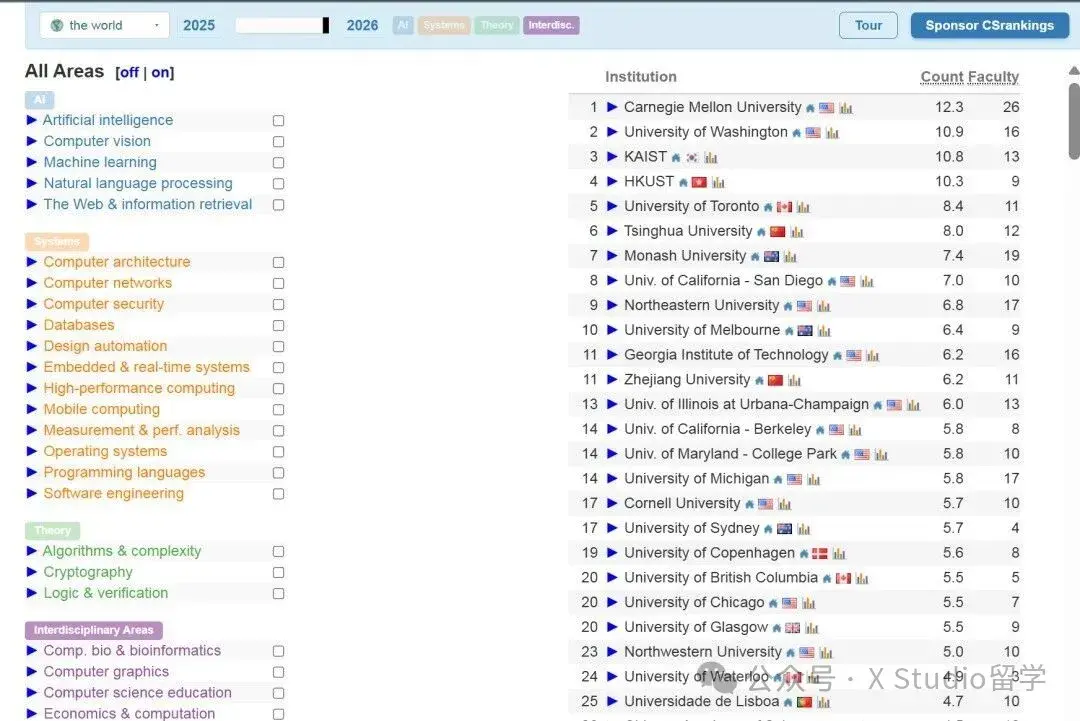Expand faculty list for University of Michigan

pos(612,479)
